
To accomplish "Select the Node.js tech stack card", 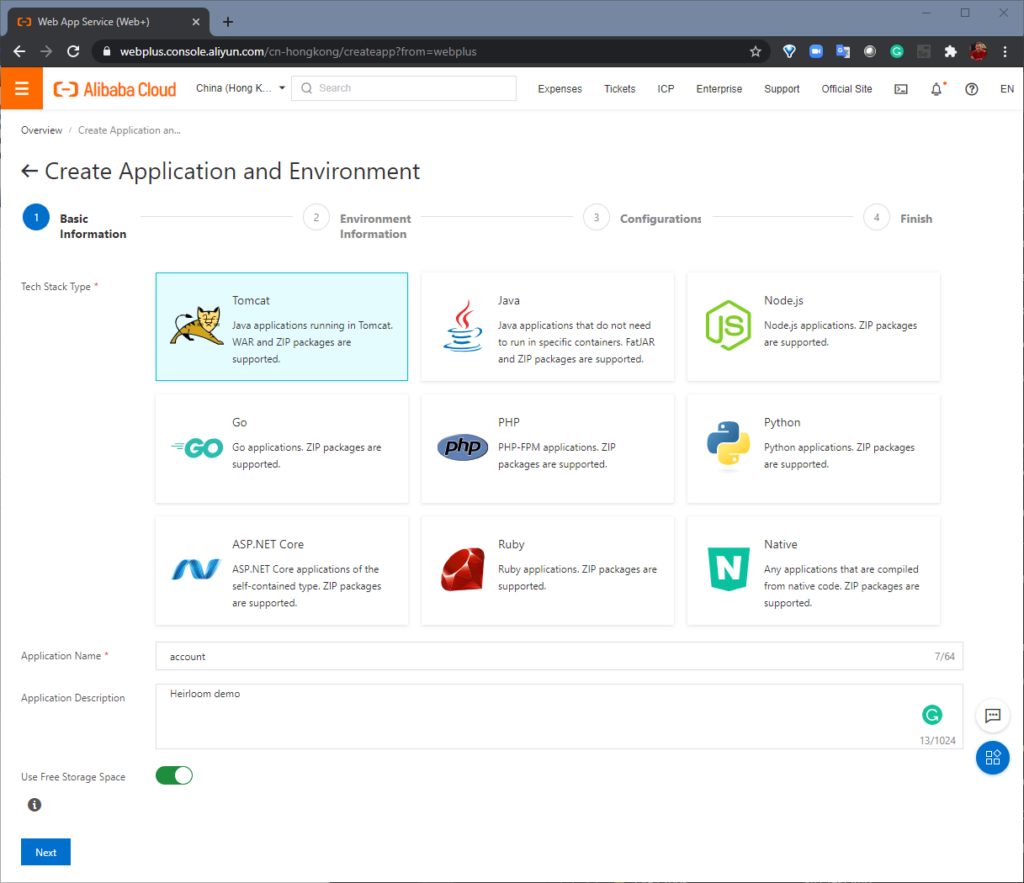I will tap(813, 327).
